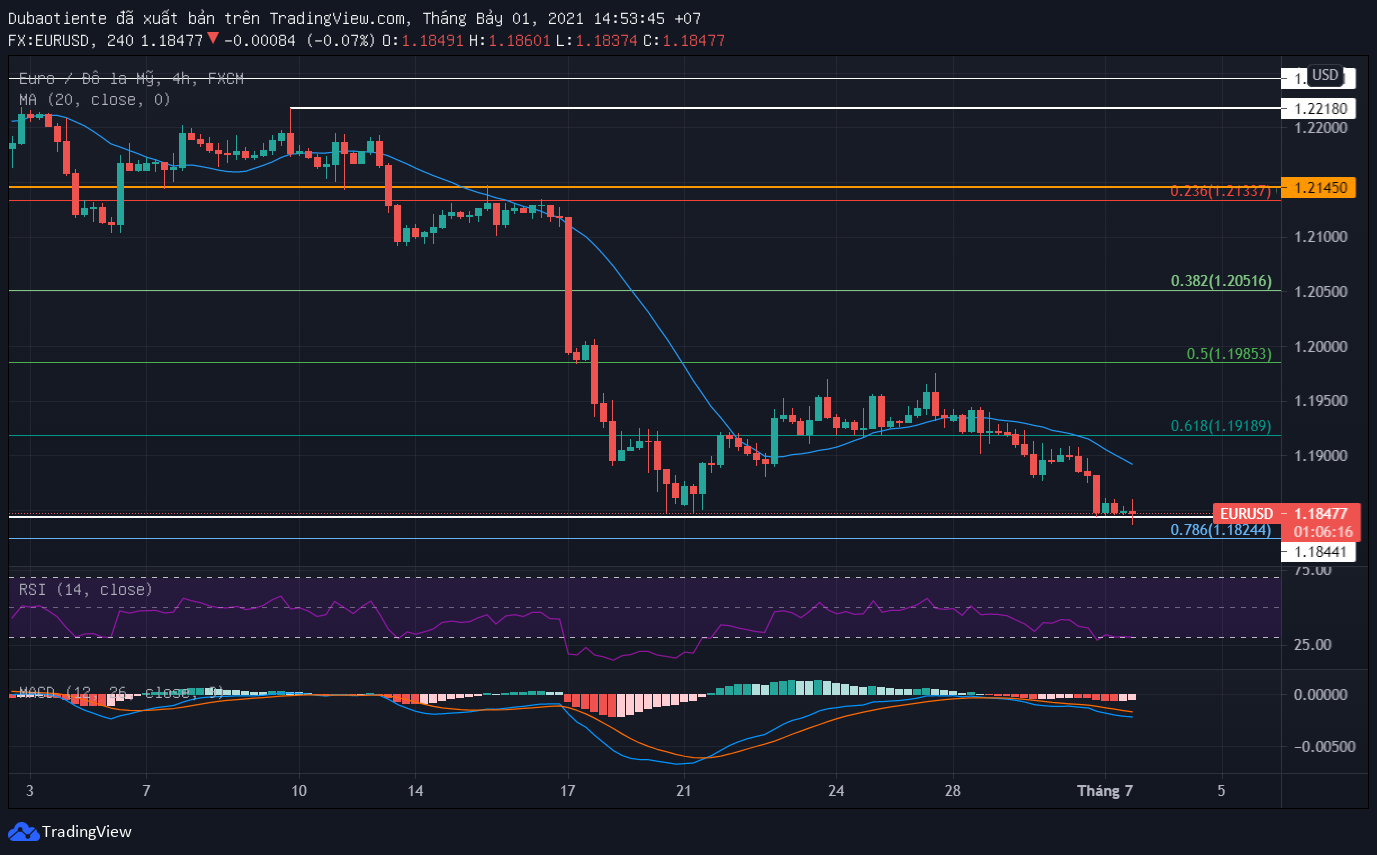Open the USD currency selector
Screen dimensions: 1377x855
coord(1325,75)
